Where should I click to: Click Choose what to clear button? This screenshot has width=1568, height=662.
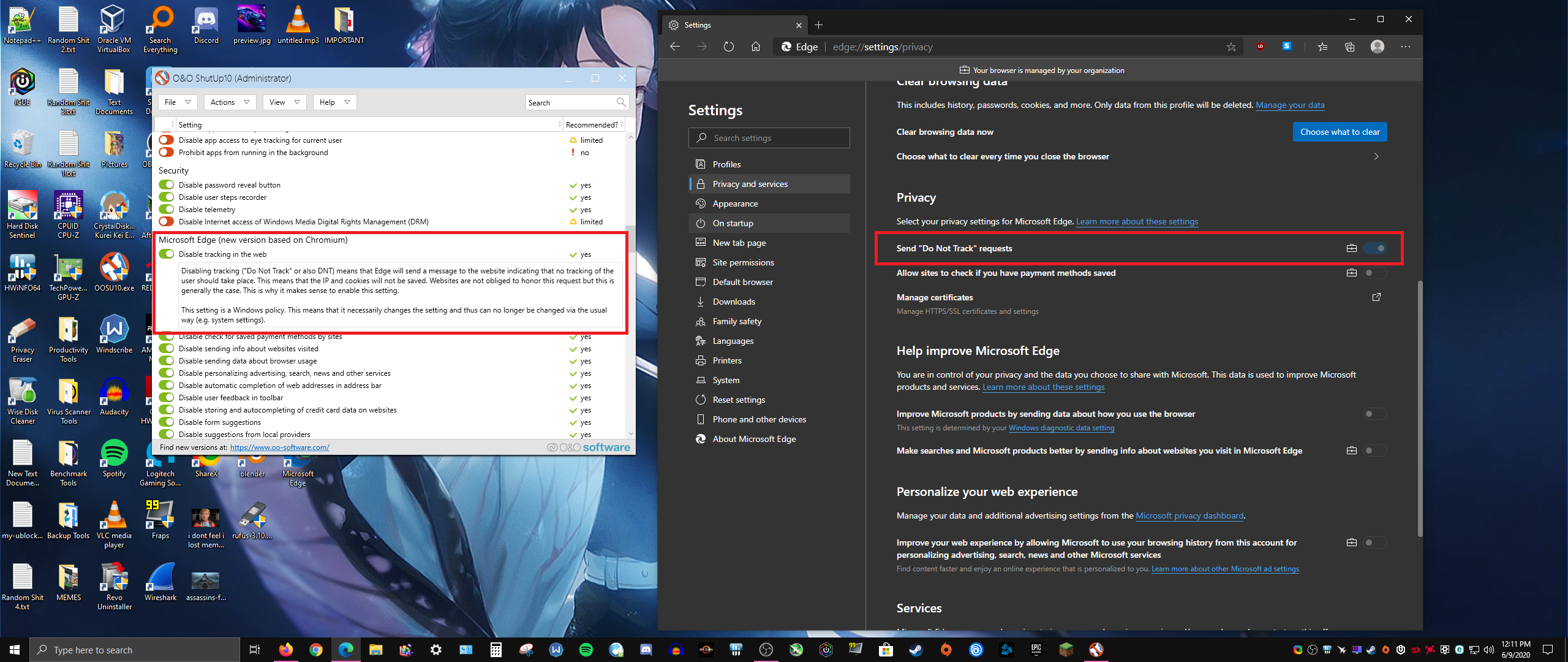pos(1340,132)
